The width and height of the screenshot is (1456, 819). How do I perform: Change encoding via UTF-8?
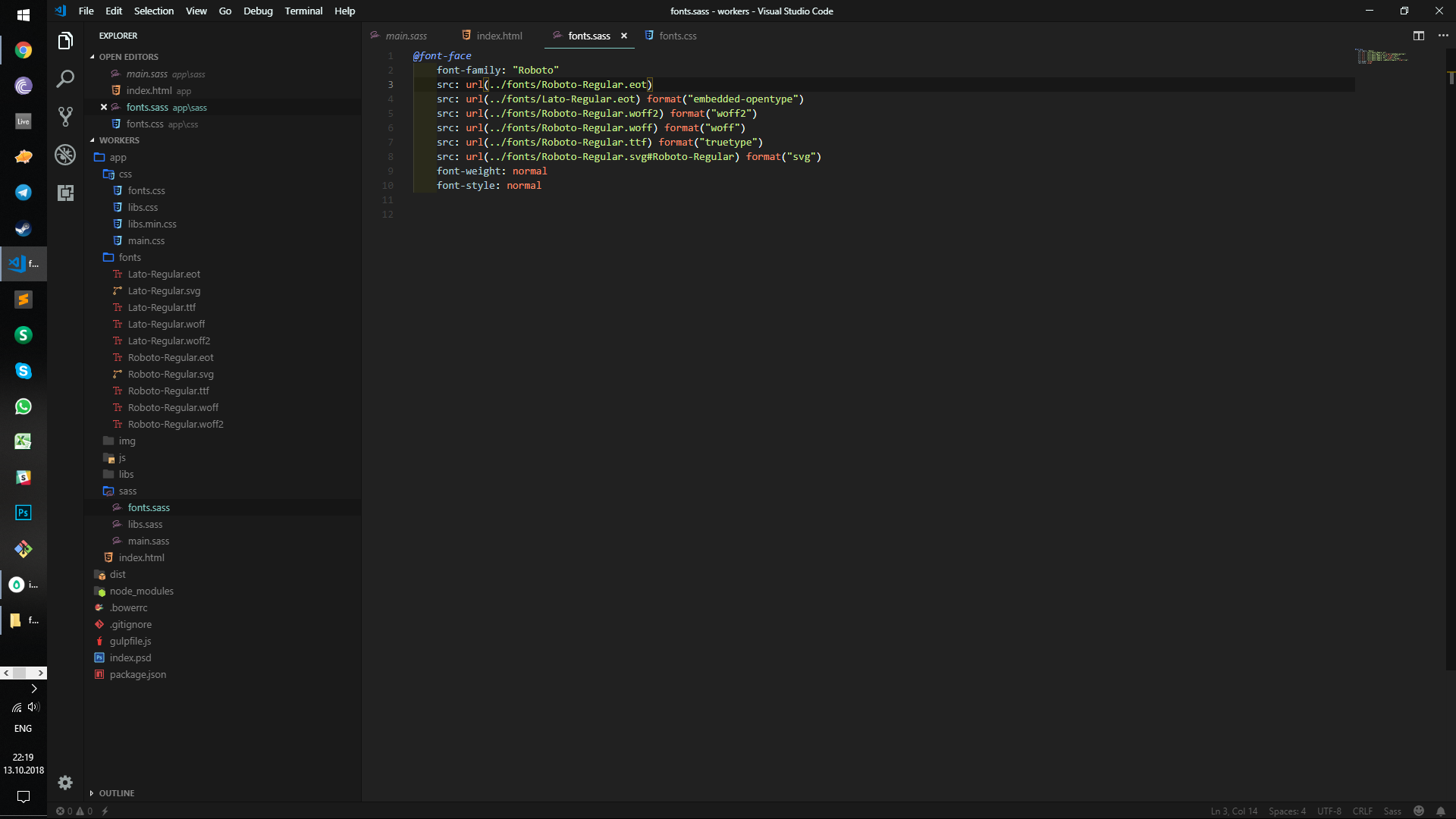tap(1329, 811)
